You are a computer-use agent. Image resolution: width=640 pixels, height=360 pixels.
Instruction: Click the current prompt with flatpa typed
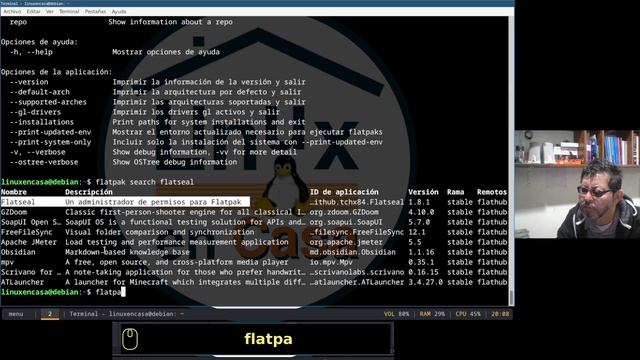[63, 292]
